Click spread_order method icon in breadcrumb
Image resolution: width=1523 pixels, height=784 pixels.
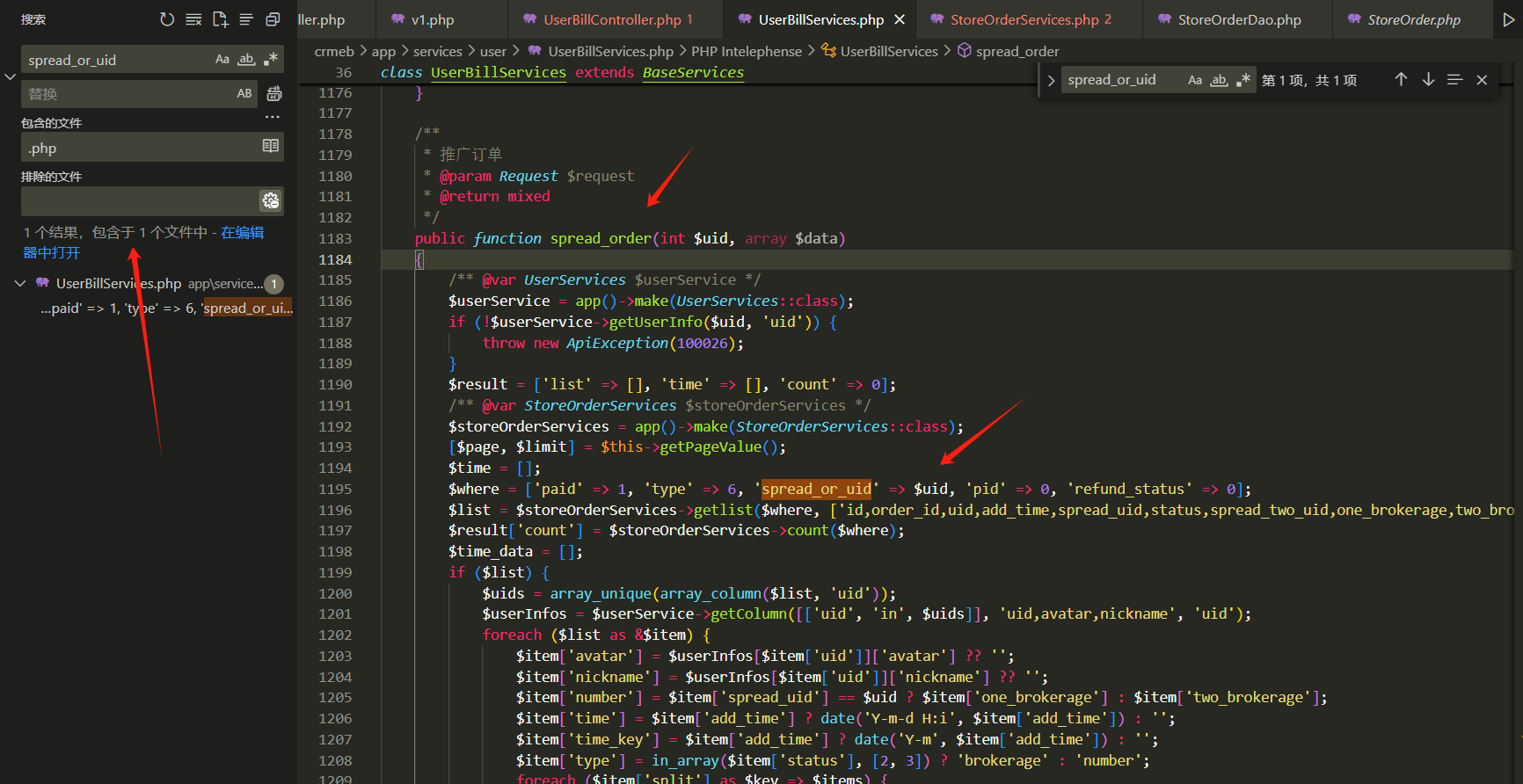965,51
